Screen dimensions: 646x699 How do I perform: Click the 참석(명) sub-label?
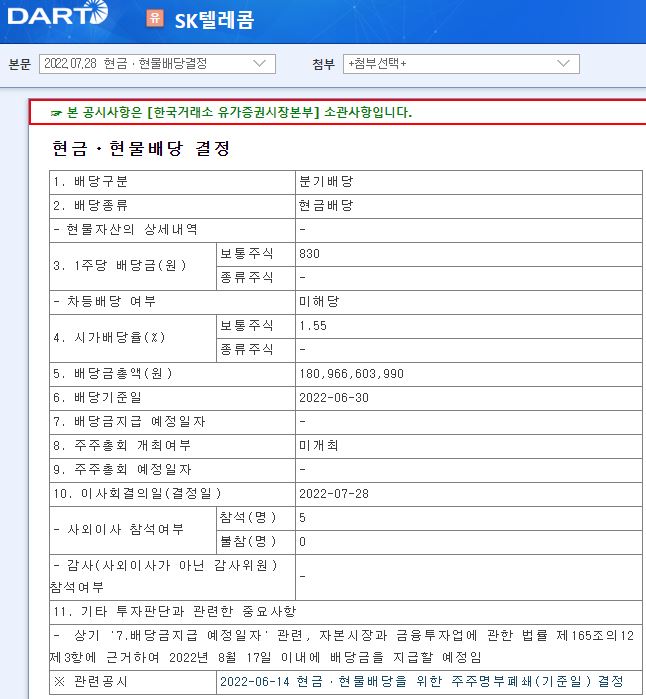point(248,518)
